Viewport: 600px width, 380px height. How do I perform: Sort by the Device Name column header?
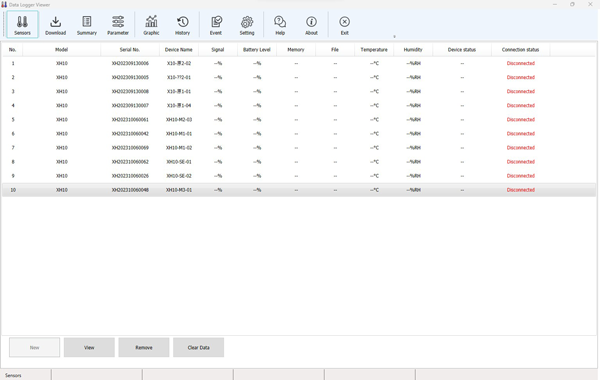tap(179, 50)
